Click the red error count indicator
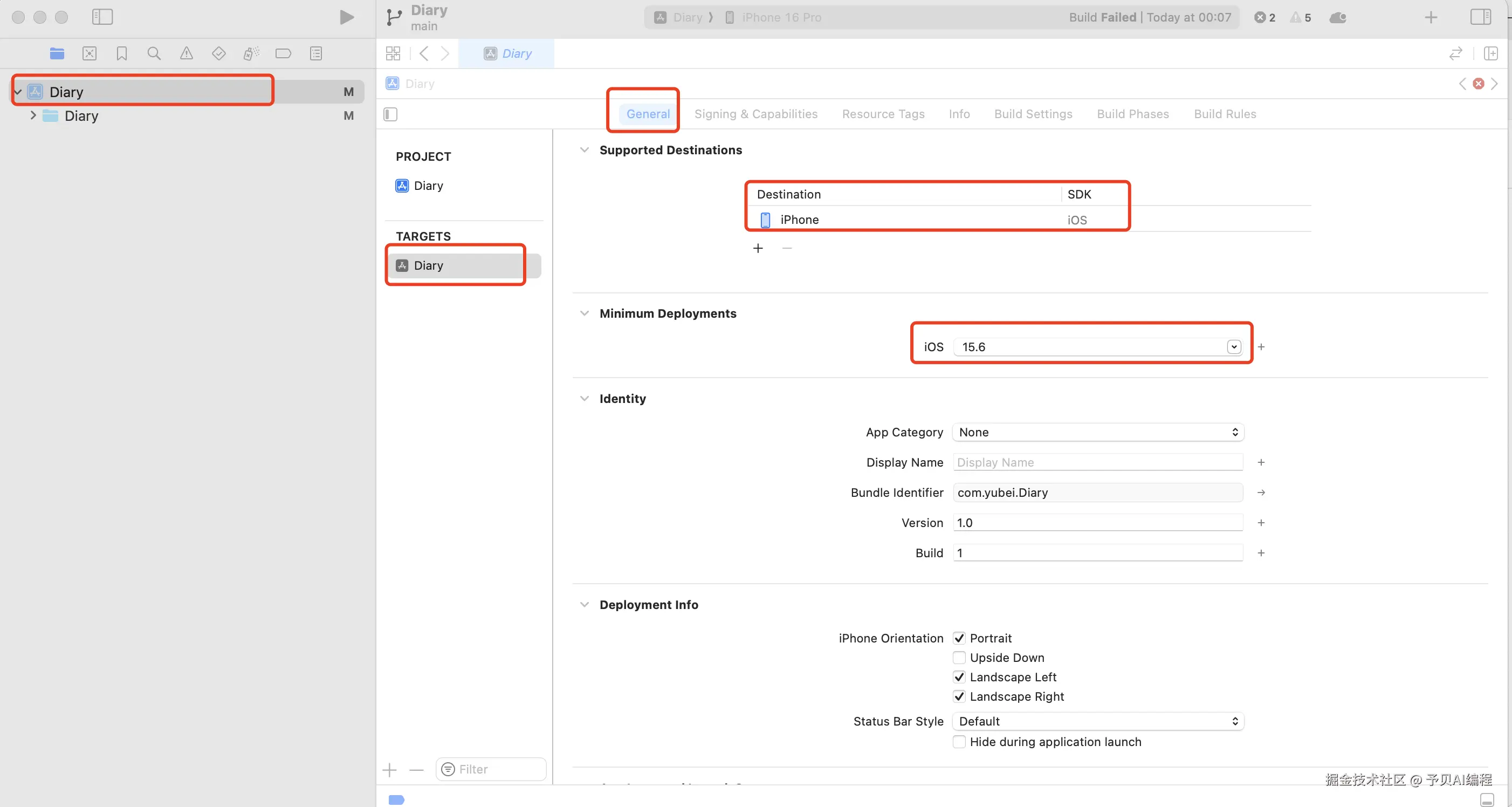 pyautogui.click(x=1265, y=17)
